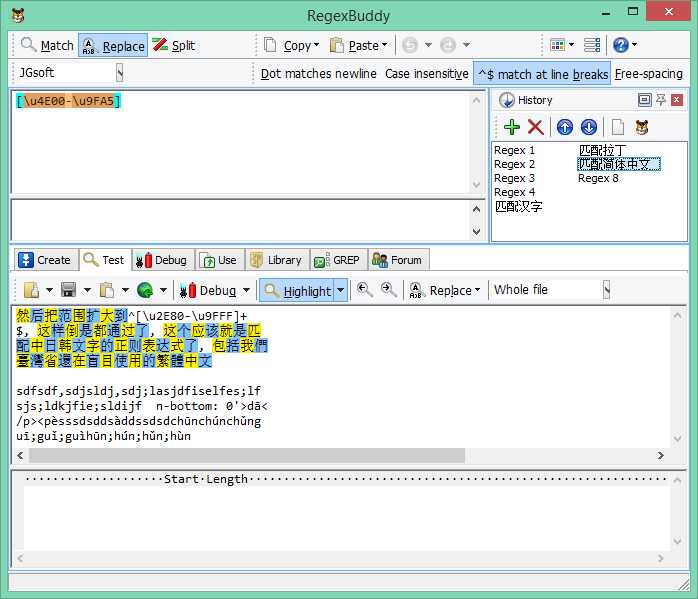Open the layout view options icon
698x599 pixels.
[557, 45]
